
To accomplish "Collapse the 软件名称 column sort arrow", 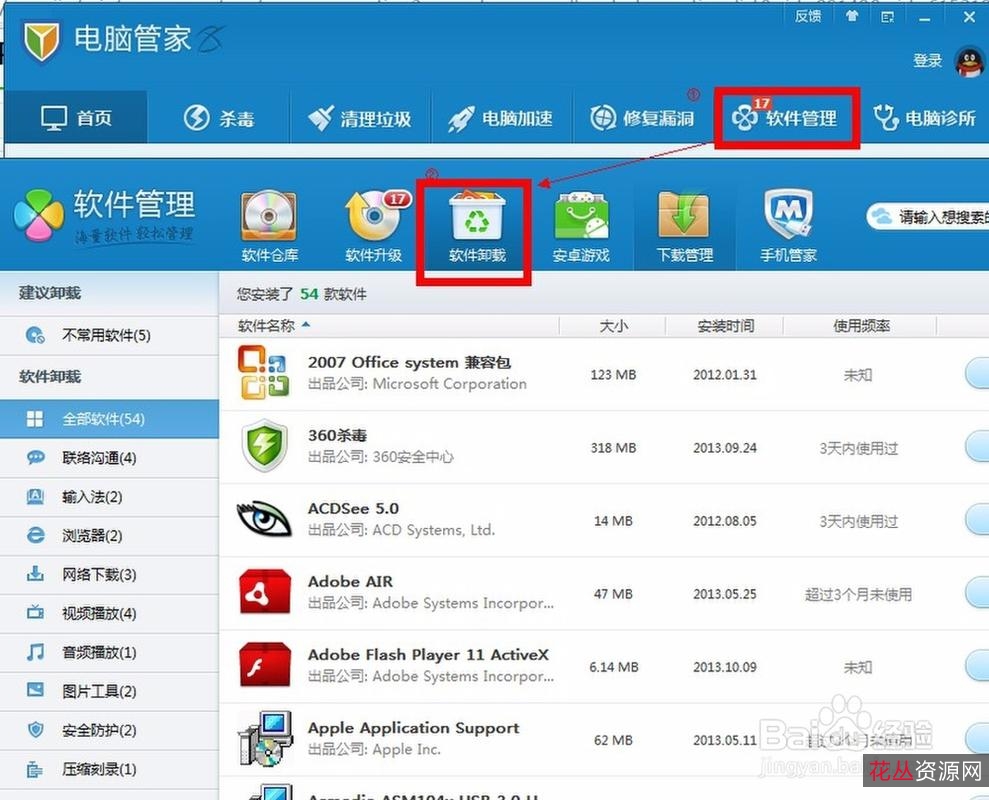I will [x=306, y=325].
